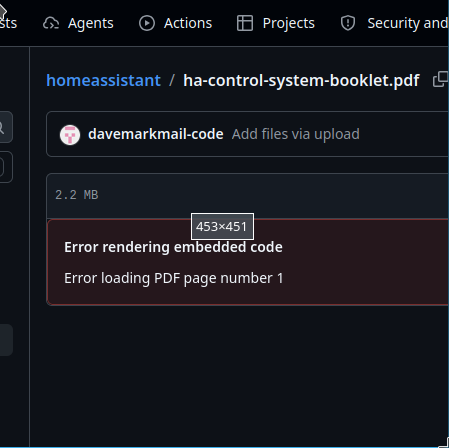The width and height of the screenshot is (449, 448).
Task: Follow the homeassistant breadcrumb link
Action: click(x=103, y=80)
